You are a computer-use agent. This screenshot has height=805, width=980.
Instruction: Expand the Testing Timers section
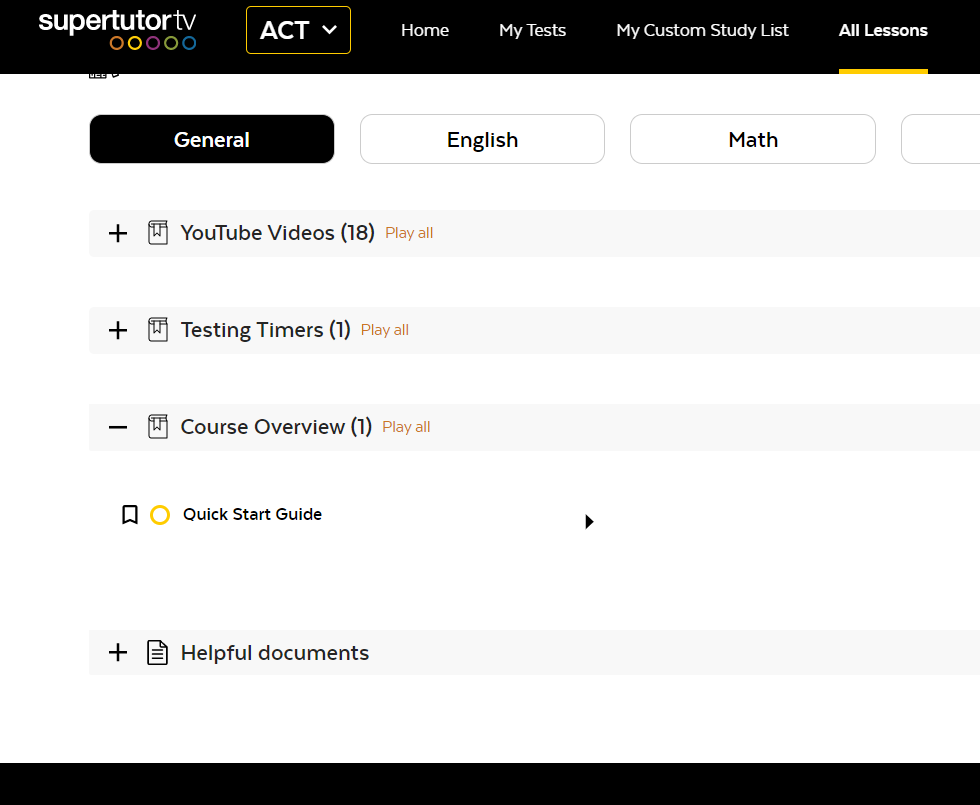tap(118, 330)
